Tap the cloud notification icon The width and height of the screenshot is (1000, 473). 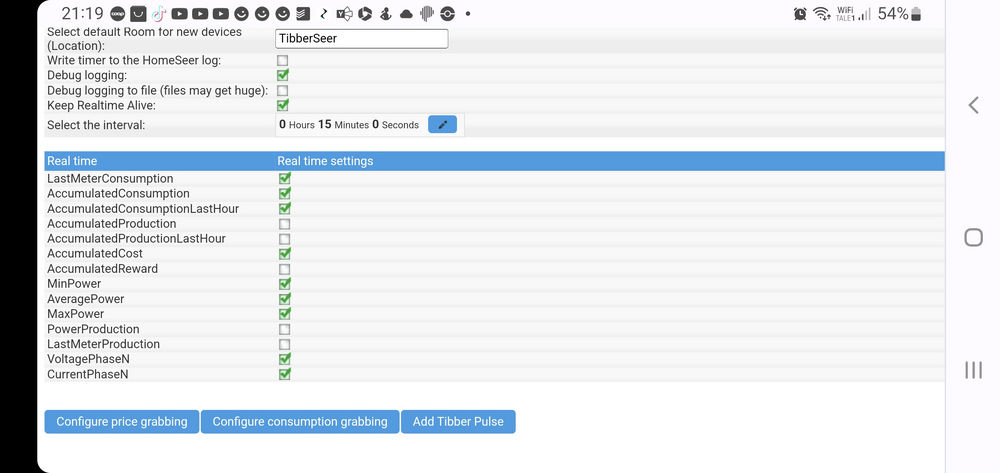(406, 14)
